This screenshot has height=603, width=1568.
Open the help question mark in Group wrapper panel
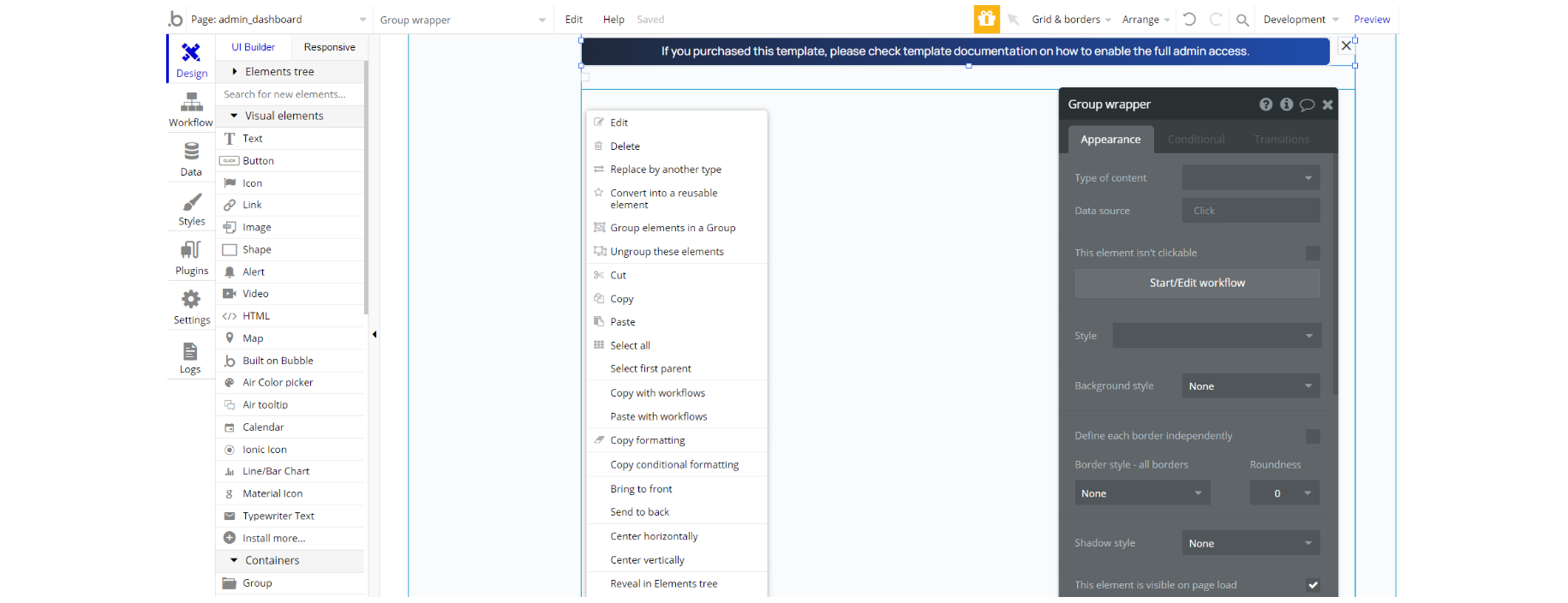click(x=1266, y=104)
